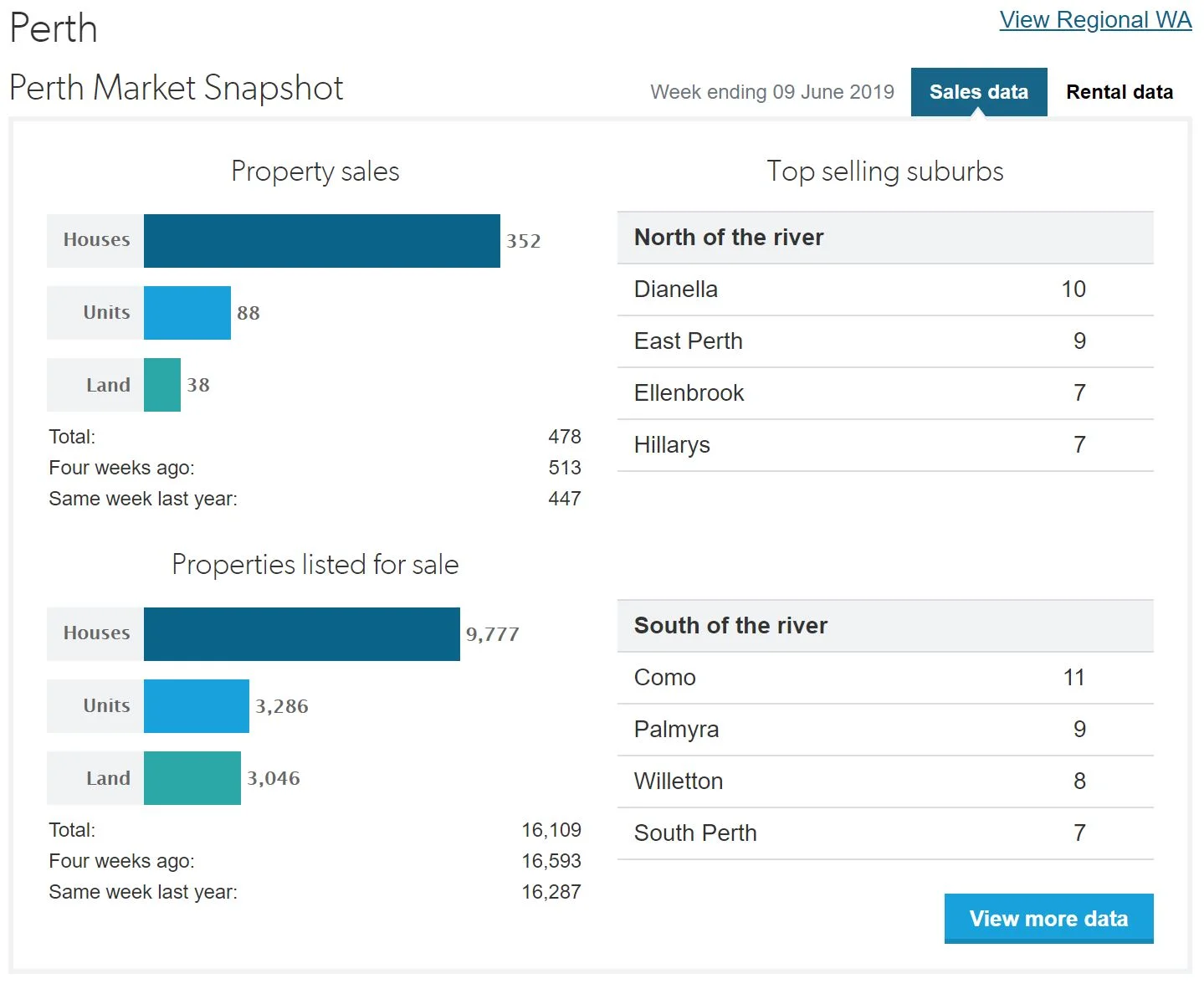Click the Houses listed for sale bar
Image resolution: width=1204 pixels, height=989 pixels.
click(301, 634)
